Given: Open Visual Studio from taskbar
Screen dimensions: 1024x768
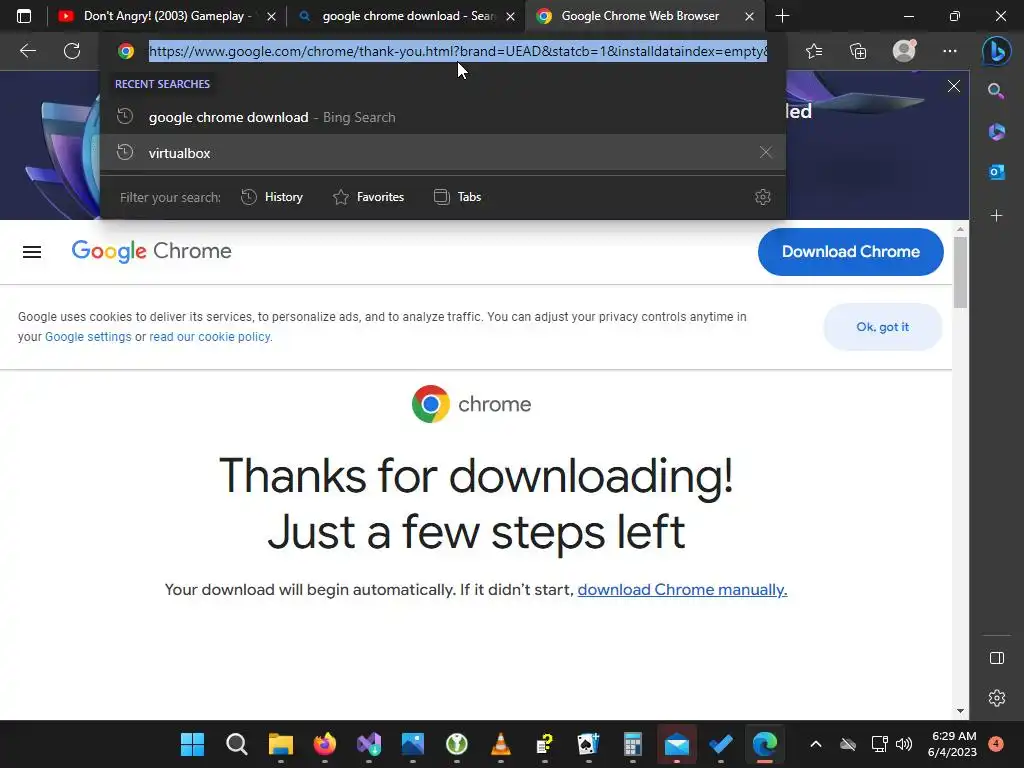Looking at the screenshot, I should point(369,744).
